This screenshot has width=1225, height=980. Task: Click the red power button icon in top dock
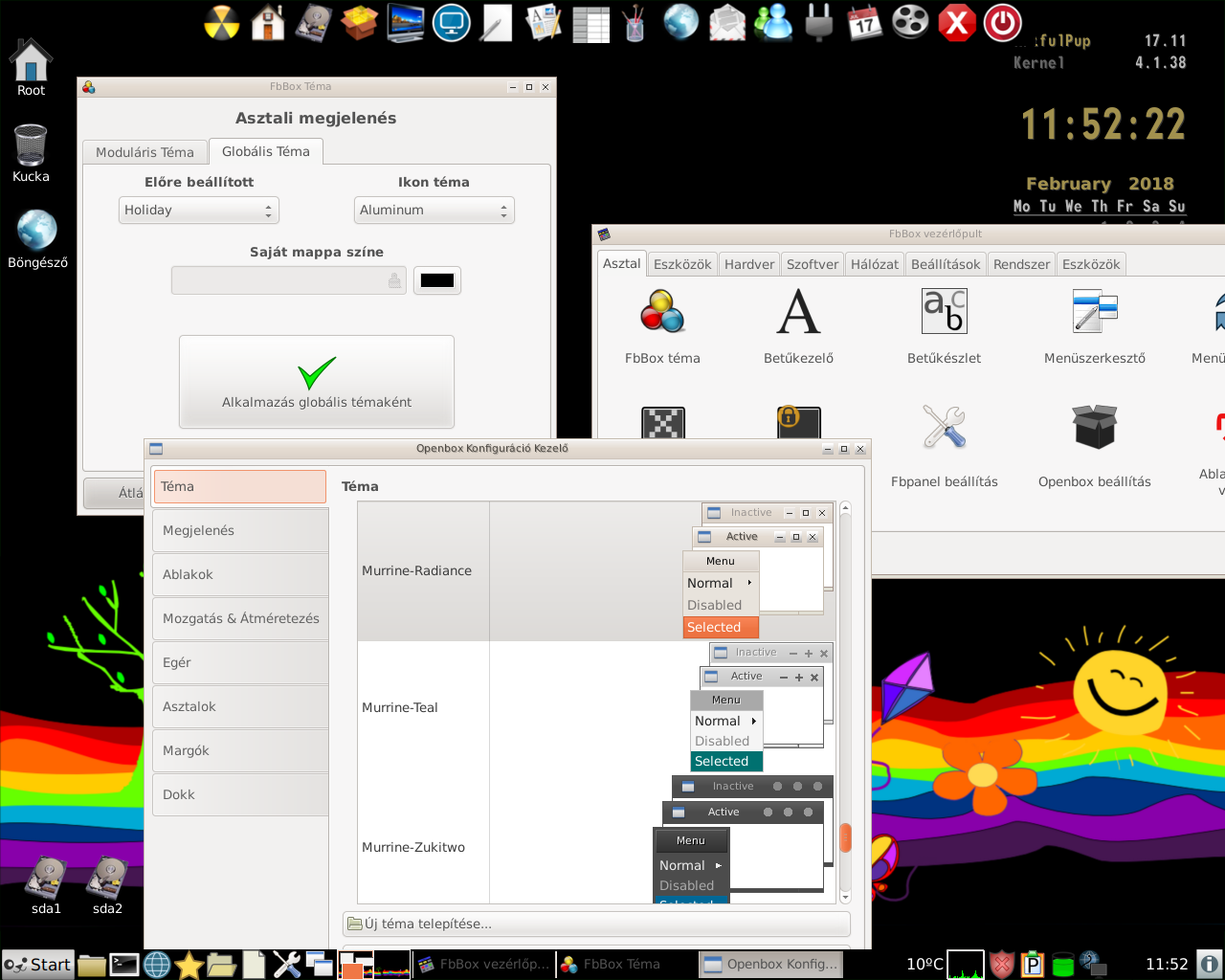click(1003, 22)
